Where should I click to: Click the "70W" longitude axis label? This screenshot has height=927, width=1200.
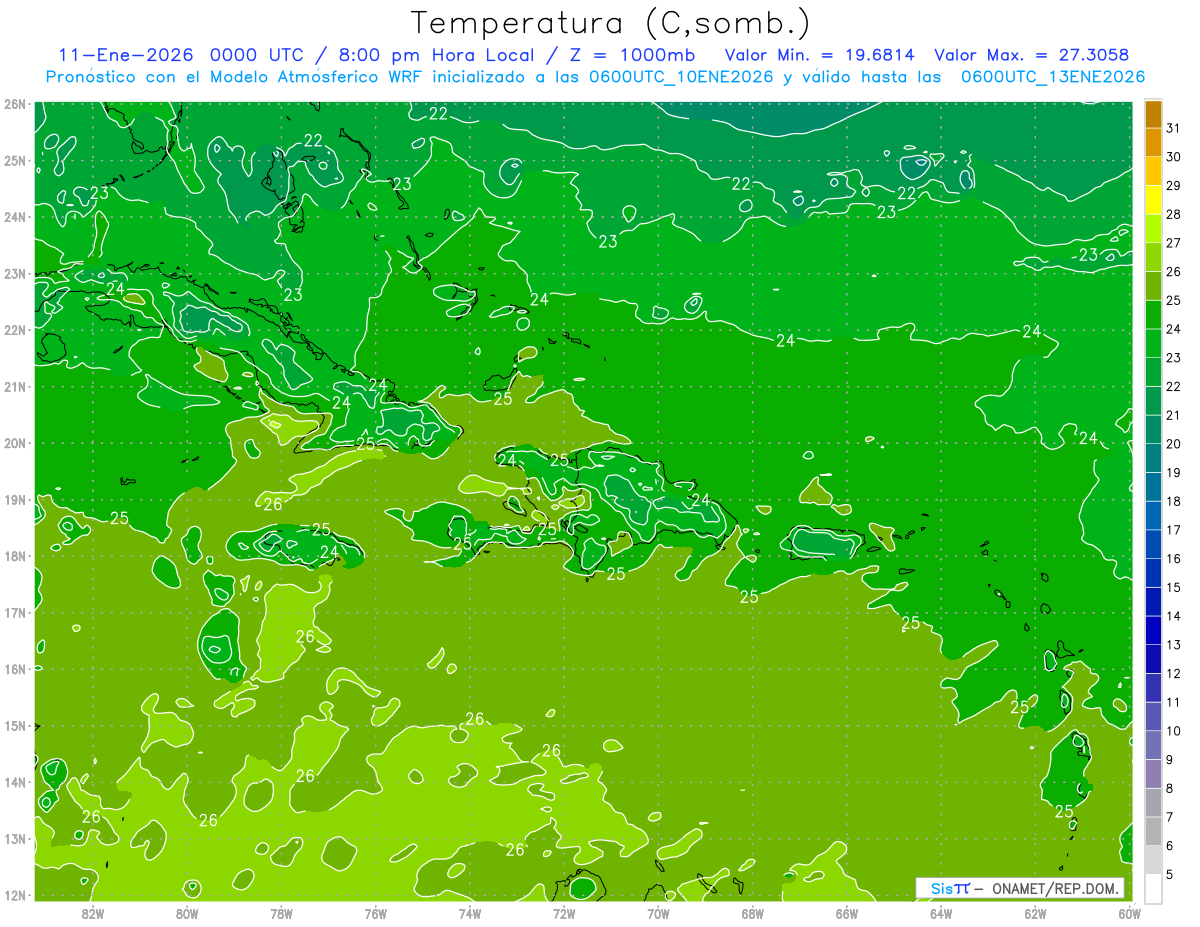658,912
